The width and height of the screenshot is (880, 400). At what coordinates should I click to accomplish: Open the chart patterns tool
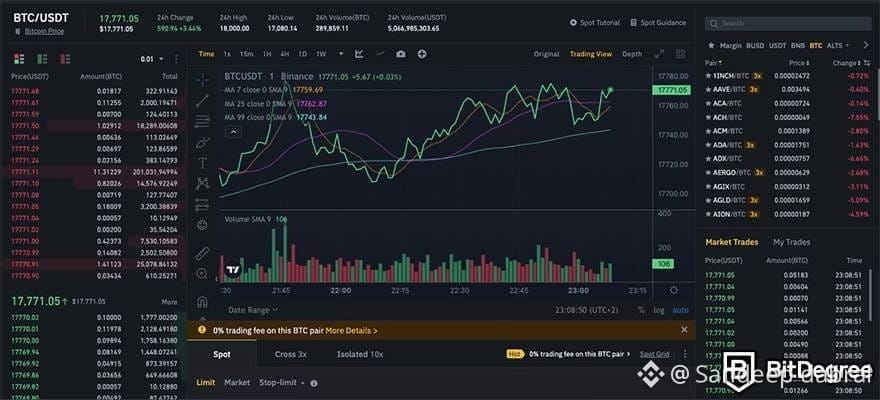(x=203, y=183)
